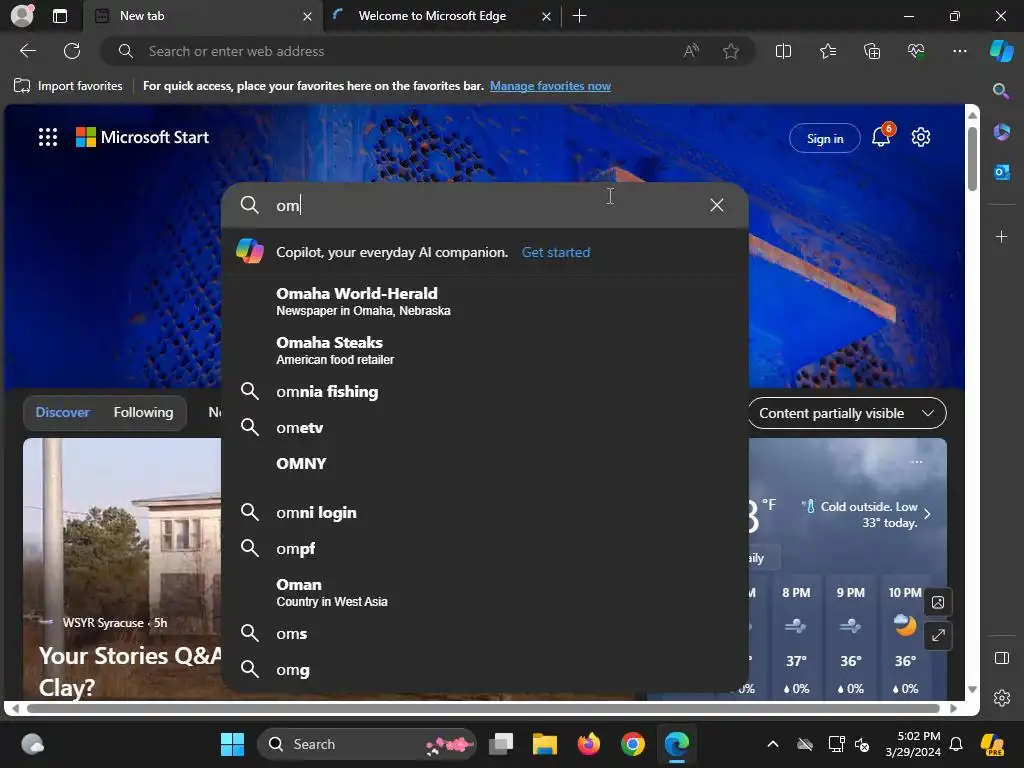Open Windows Start menu
Image resolution: width=1024 pixels, height=768 pixels.
pyautogui.click(x=232, y=744)
